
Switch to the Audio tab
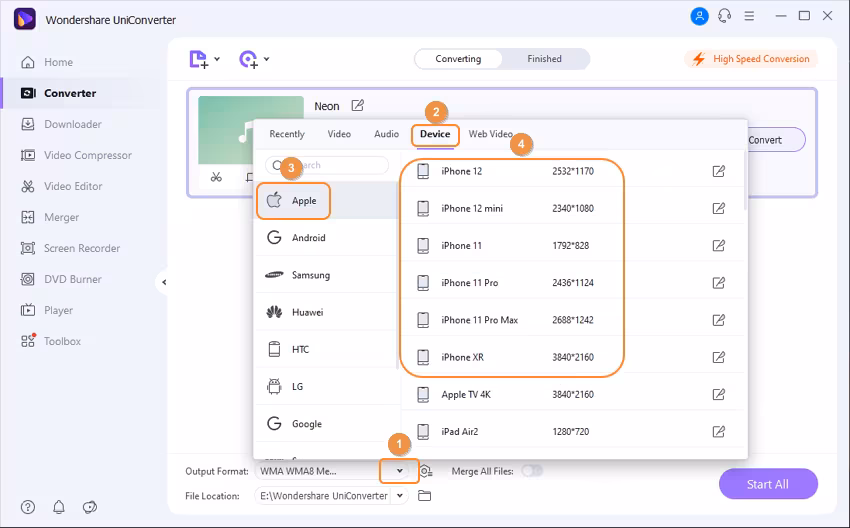pos(387,134)
